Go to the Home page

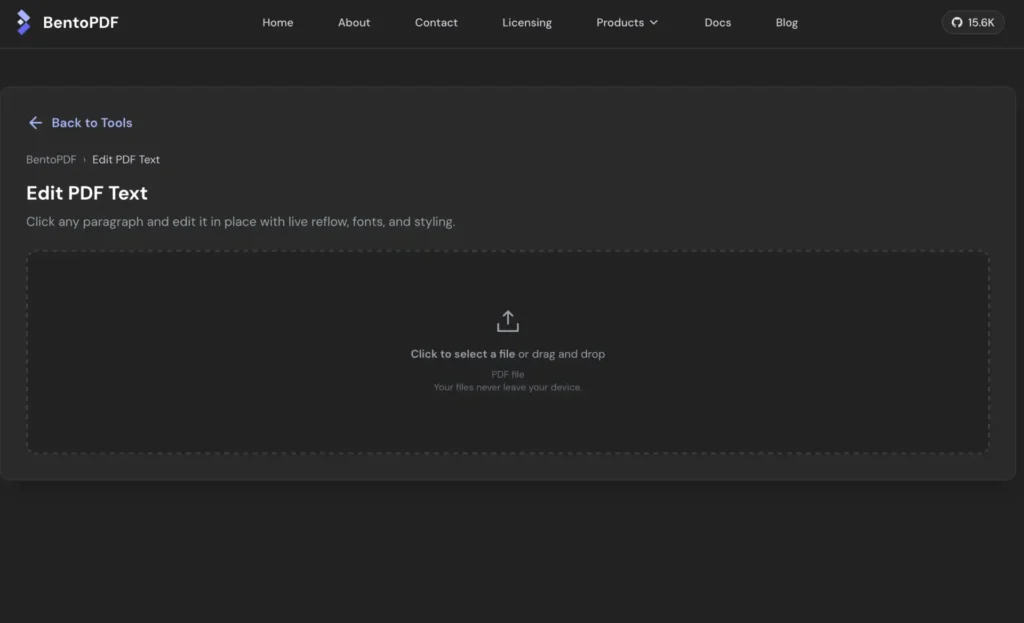(x=278, y=22)
